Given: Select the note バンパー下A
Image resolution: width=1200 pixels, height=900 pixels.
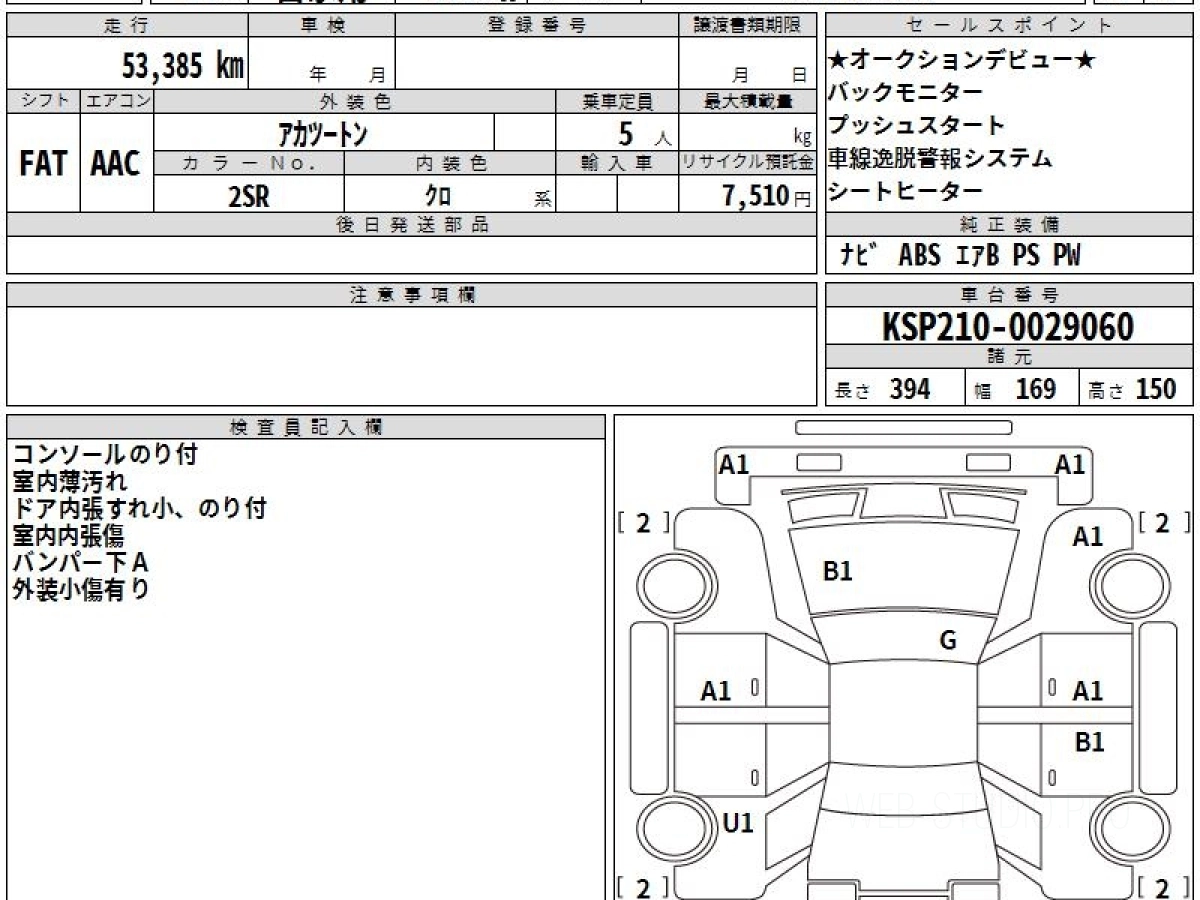Looking at the screenshot, I should click(x=80, y=563).
